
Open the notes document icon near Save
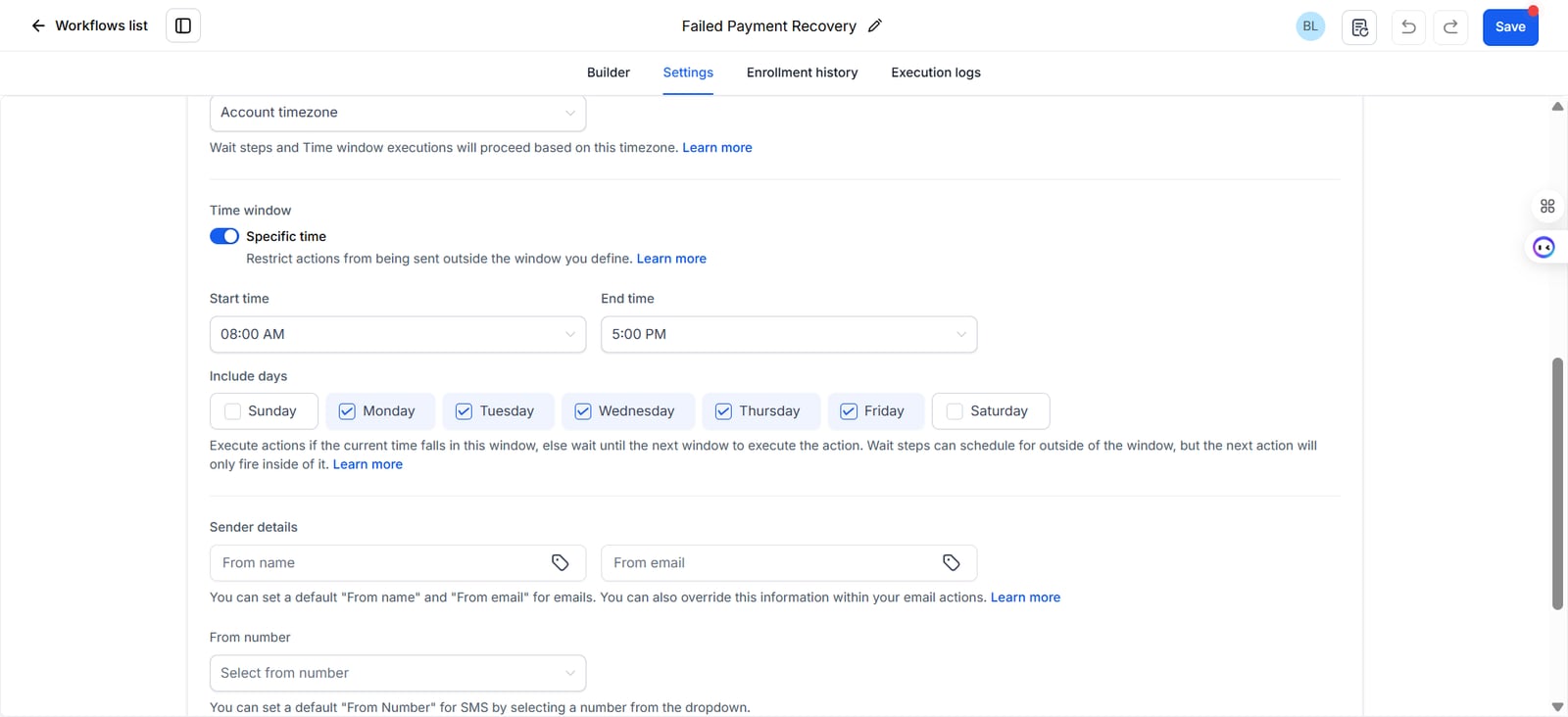pos(1359,26)
